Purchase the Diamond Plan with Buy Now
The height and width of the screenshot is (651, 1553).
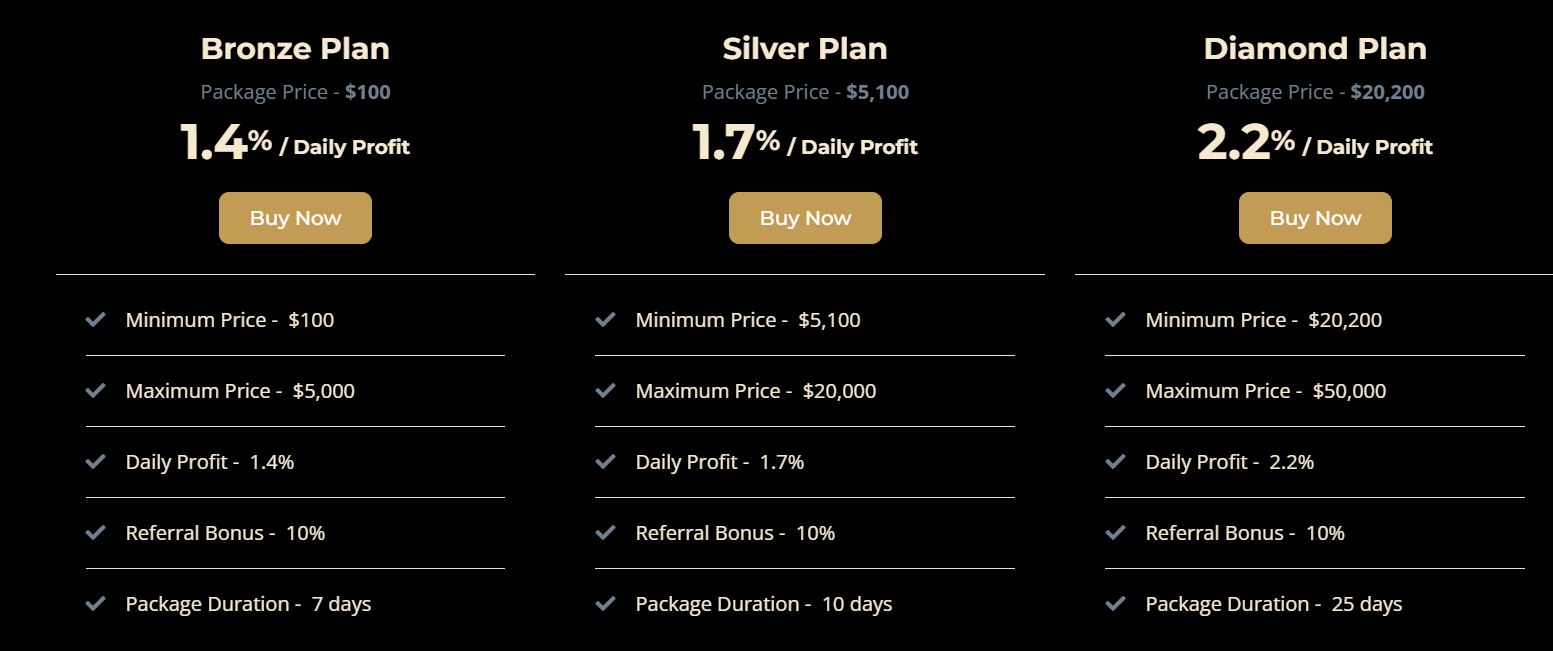pos(1315,218)
